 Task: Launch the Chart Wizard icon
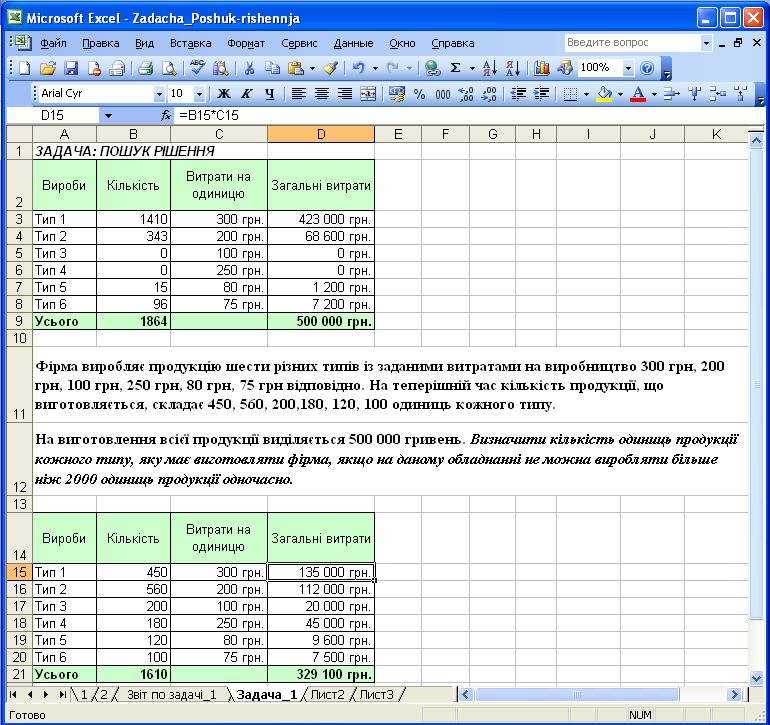(x=541, y=68)
